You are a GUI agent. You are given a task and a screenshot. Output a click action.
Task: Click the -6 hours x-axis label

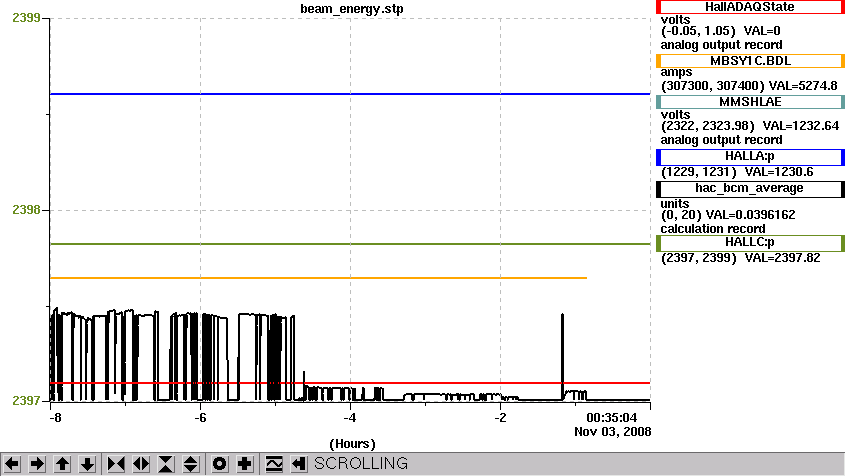pos(200,418)
